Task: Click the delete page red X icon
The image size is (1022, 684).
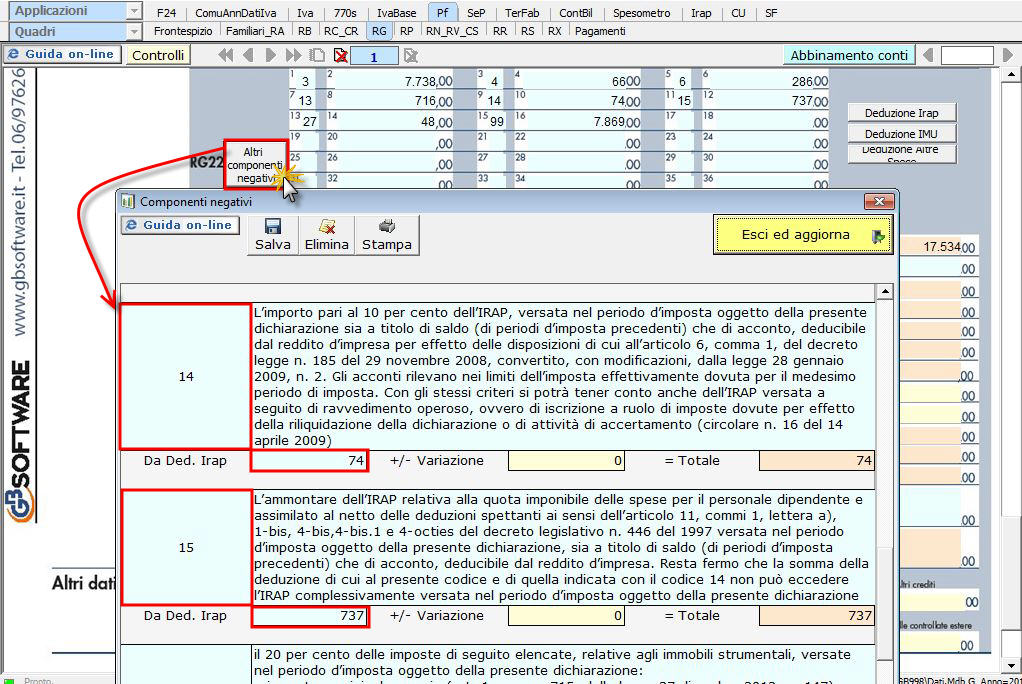Action: coord(340,55)
